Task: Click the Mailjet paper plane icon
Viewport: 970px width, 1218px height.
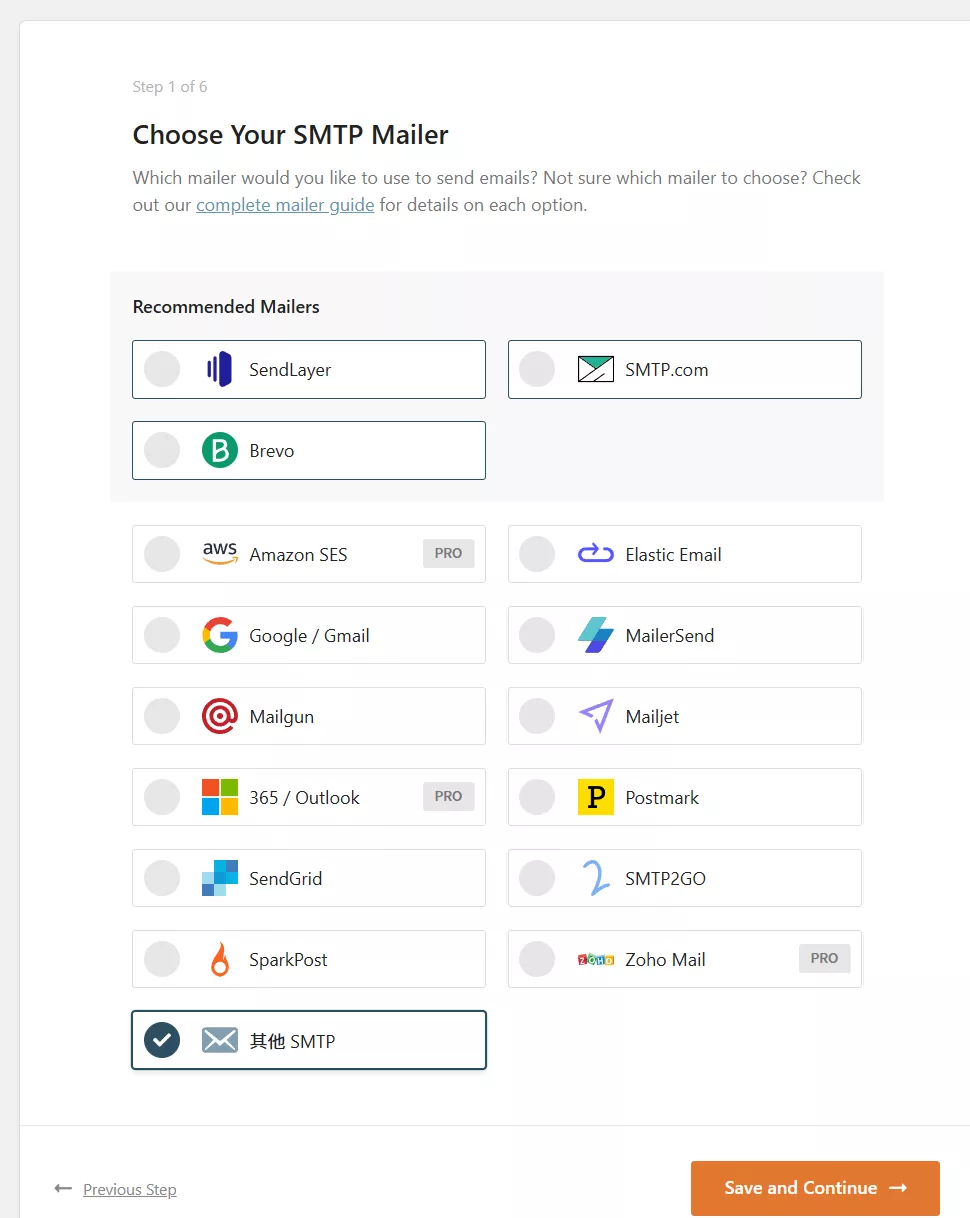Action: (595, 716)
